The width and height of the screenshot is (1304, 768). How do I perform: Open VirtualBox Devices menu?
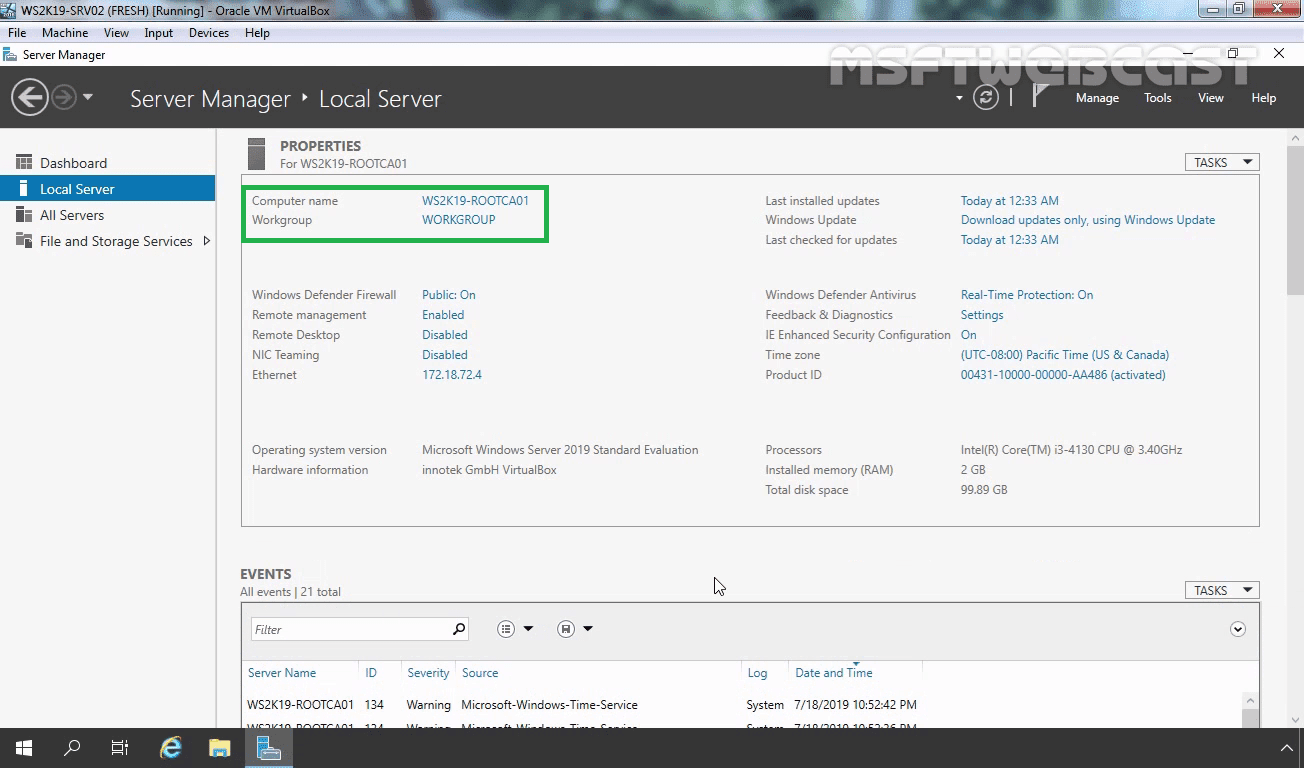tap(209, 33)
